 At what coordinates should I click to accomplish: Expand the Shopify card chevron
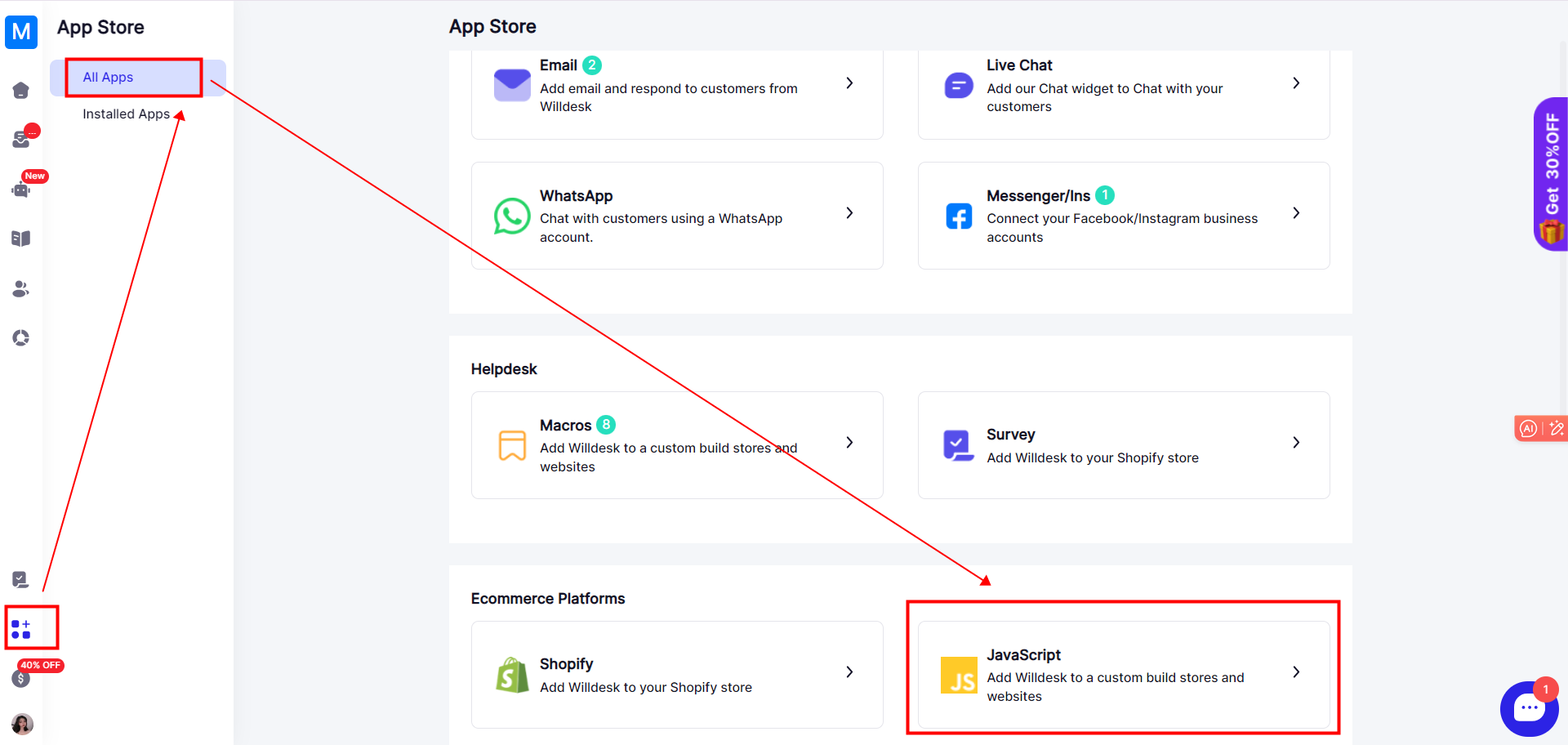849,672
